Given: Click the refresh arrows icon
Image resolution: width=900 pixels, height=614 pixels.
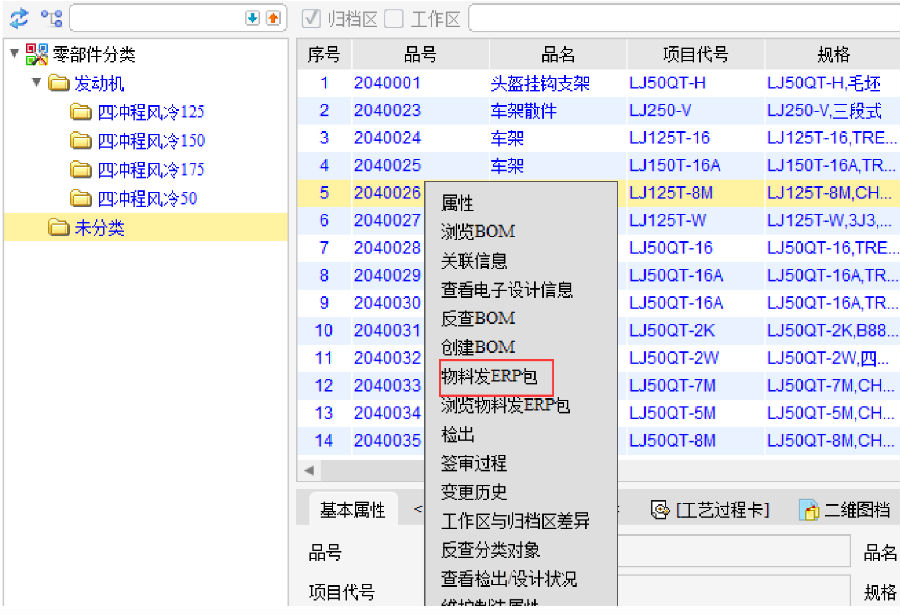Looking at the screenshot, I should 19,18.
